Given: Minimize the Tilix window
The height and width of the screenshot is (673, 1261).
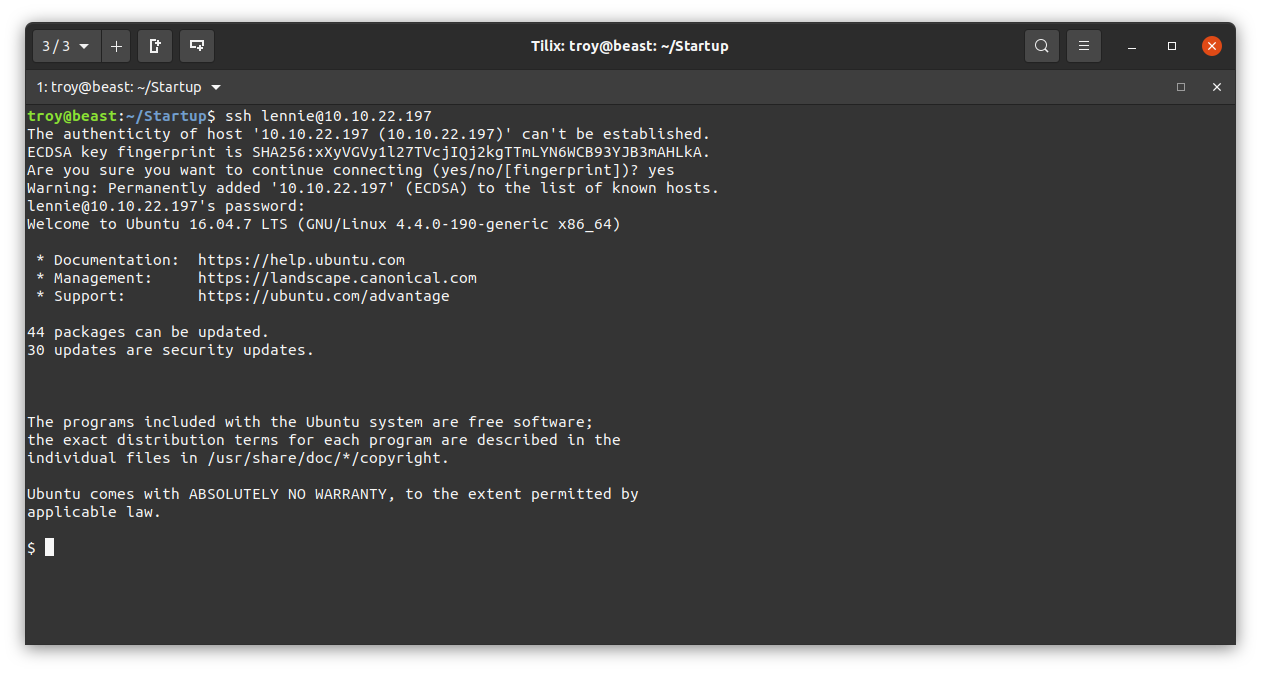Looking at the screenshot, I should pos(1132,46).
